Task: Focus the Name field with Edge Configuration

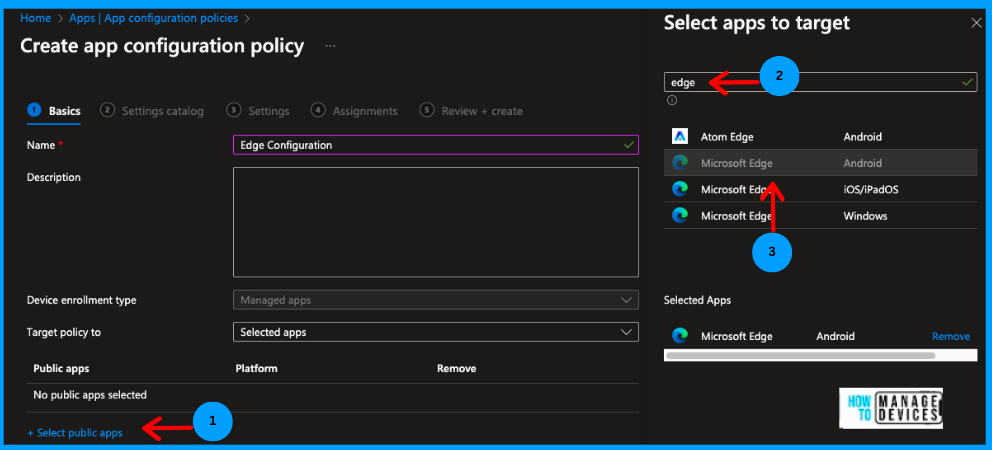Action: coord(436,145)
